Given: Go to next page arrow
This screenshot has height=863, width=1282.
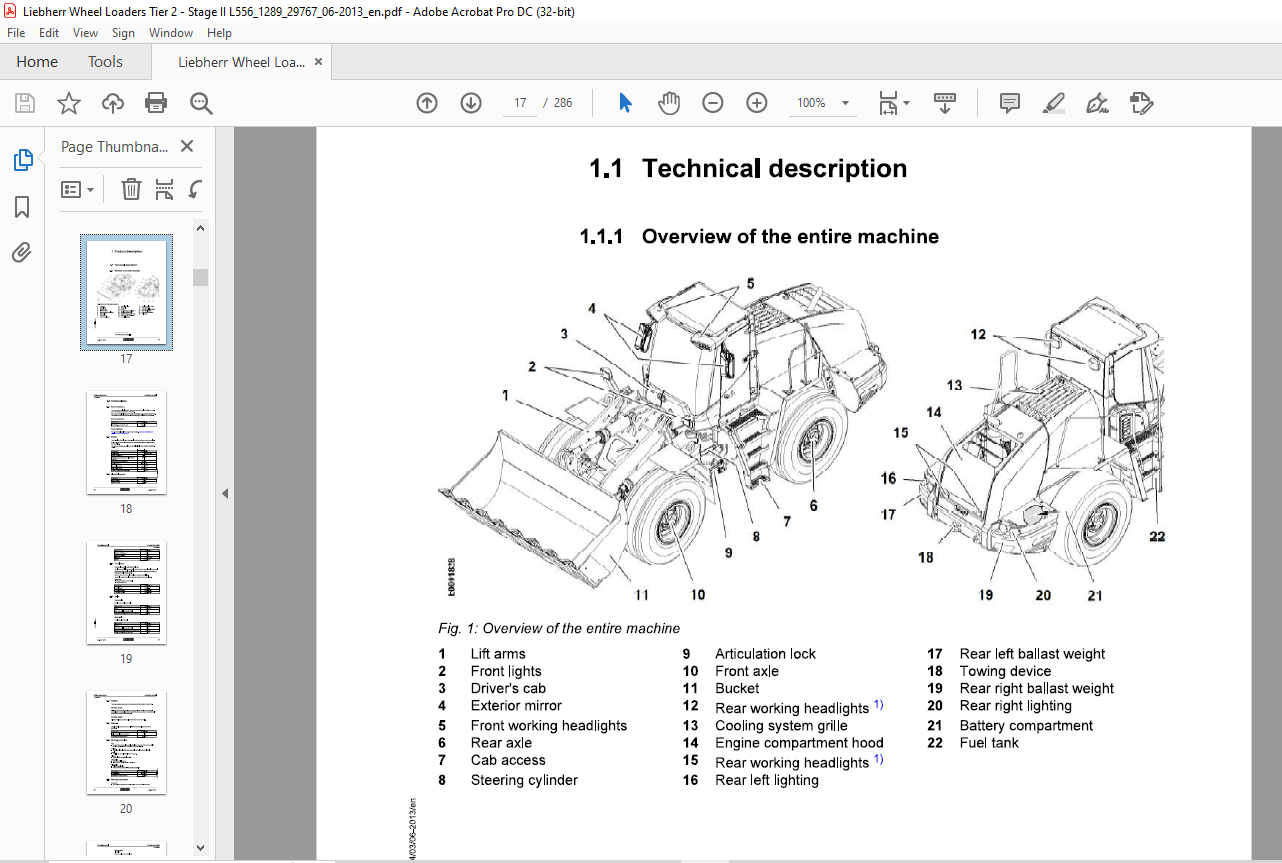Looking at the screenshot, I should (x=471, y=103).
